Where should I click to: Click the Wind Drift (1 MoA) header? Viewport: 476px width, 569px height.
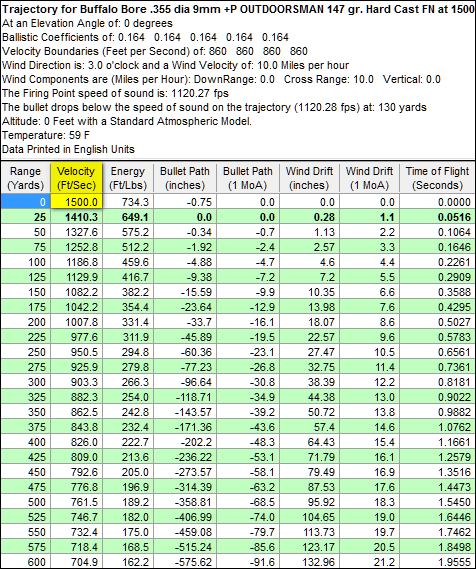[x=369, y=178]
